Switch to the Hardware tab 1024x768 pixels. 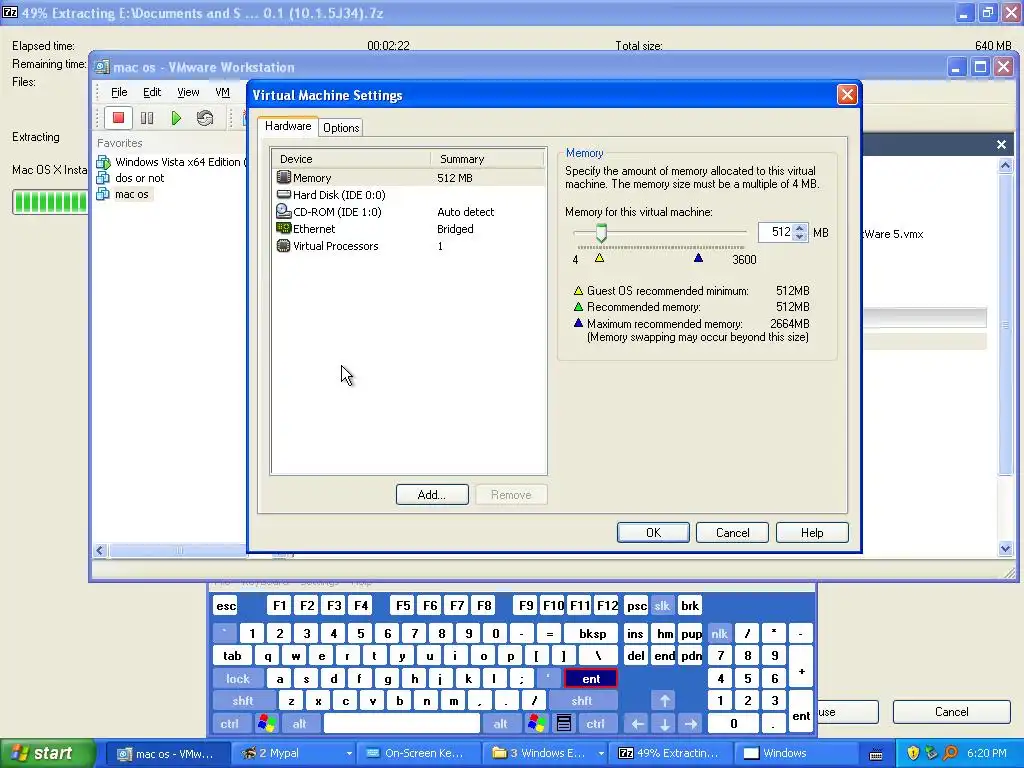tap(288, 126)
